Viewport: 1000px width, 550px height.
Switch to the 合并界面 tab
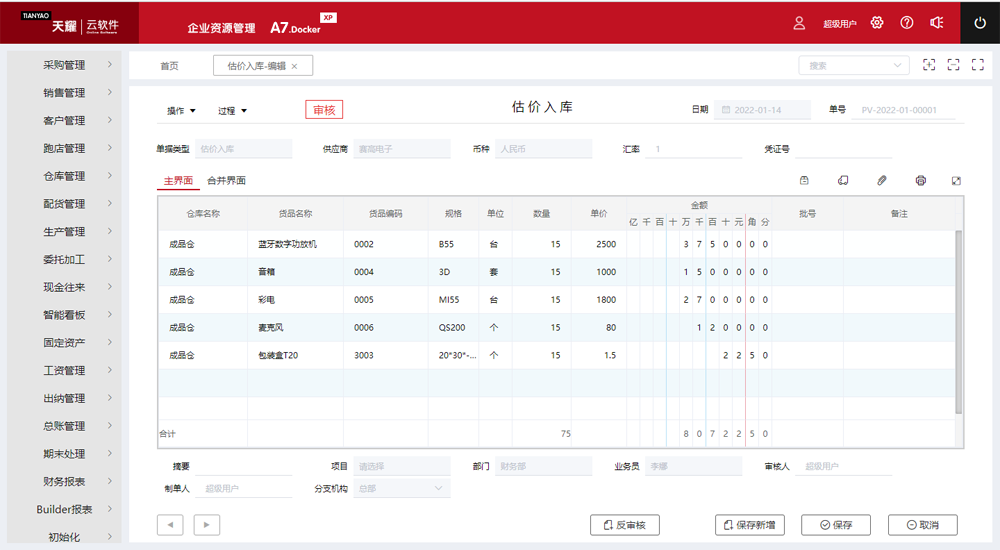tap(226, 181)
